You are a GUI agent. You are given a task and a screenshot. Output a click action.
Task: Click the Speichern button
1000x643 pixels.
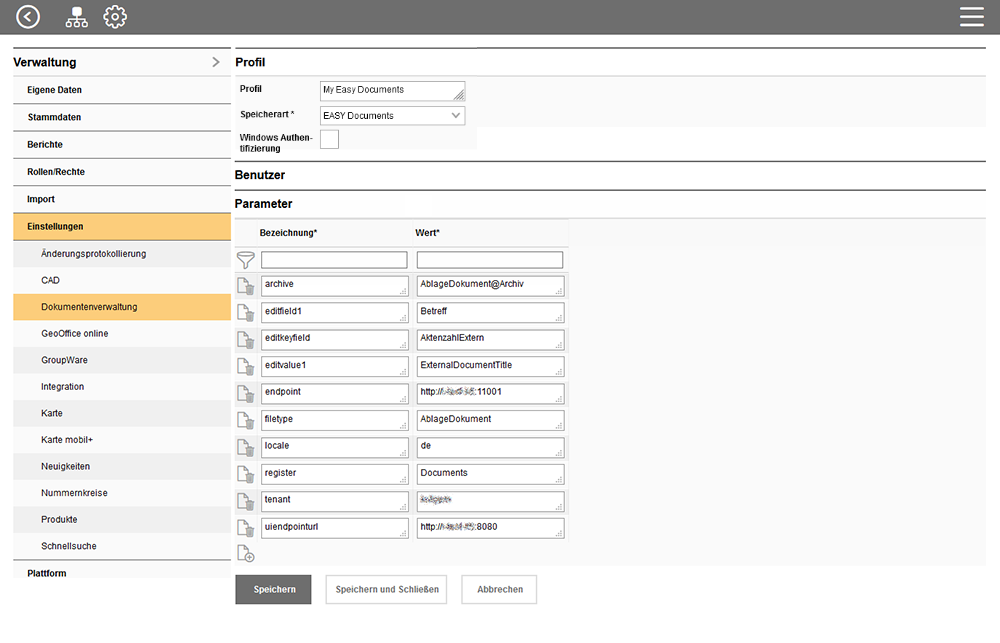(x=273, y=590)
